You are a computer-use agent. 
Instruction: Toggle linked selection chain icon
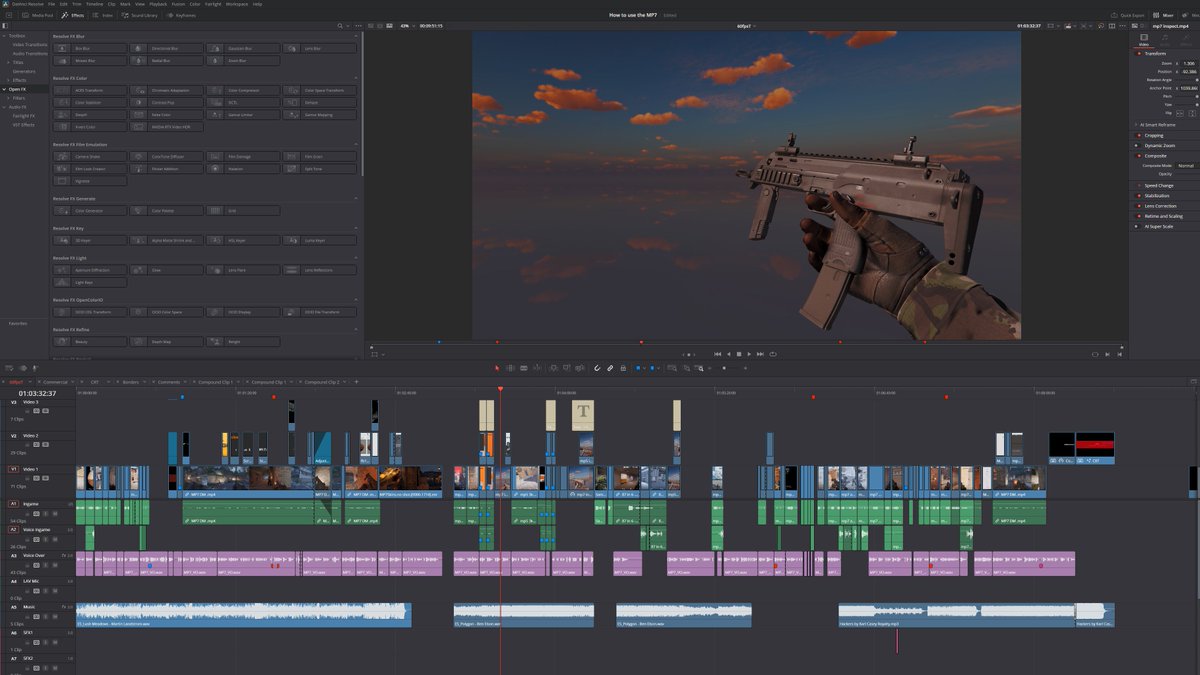point(610,368)
